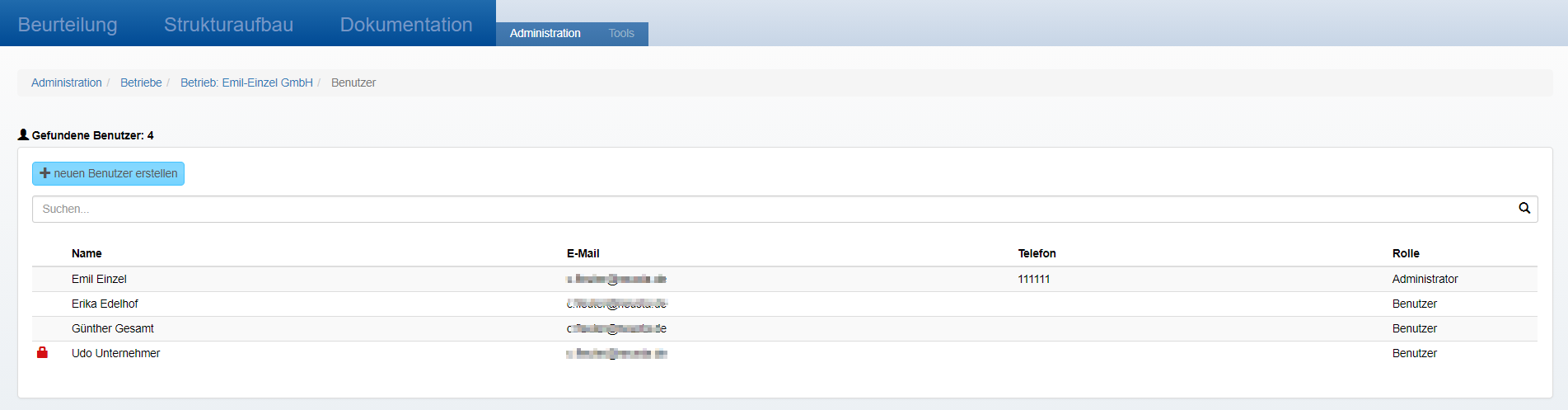This screenshot has width=1568, height=410.
Task: Open Betrieb: Emil-Einzel GmbH breadcrumb
Action: point(246,82)
